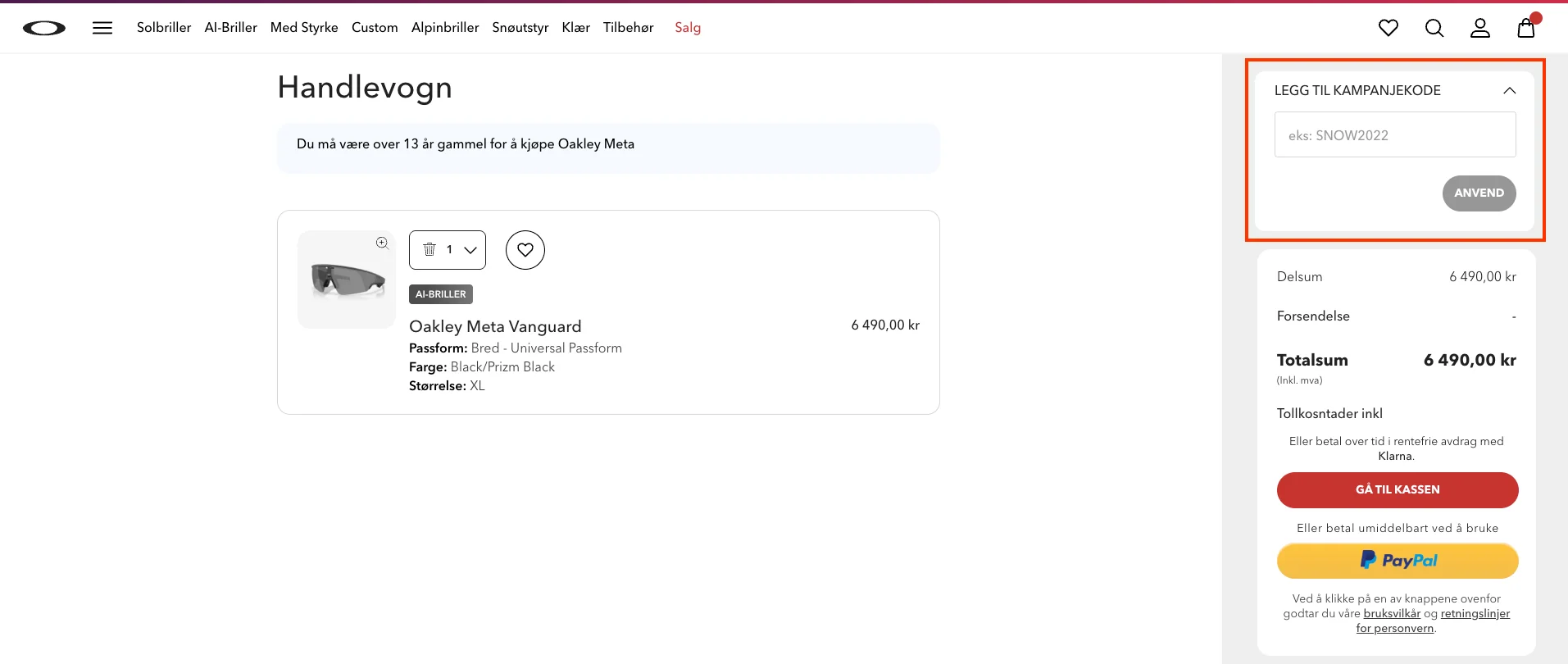
Task: Open the Snøutstyr menu
Action: pyautogui.click(x=520, y=28)
